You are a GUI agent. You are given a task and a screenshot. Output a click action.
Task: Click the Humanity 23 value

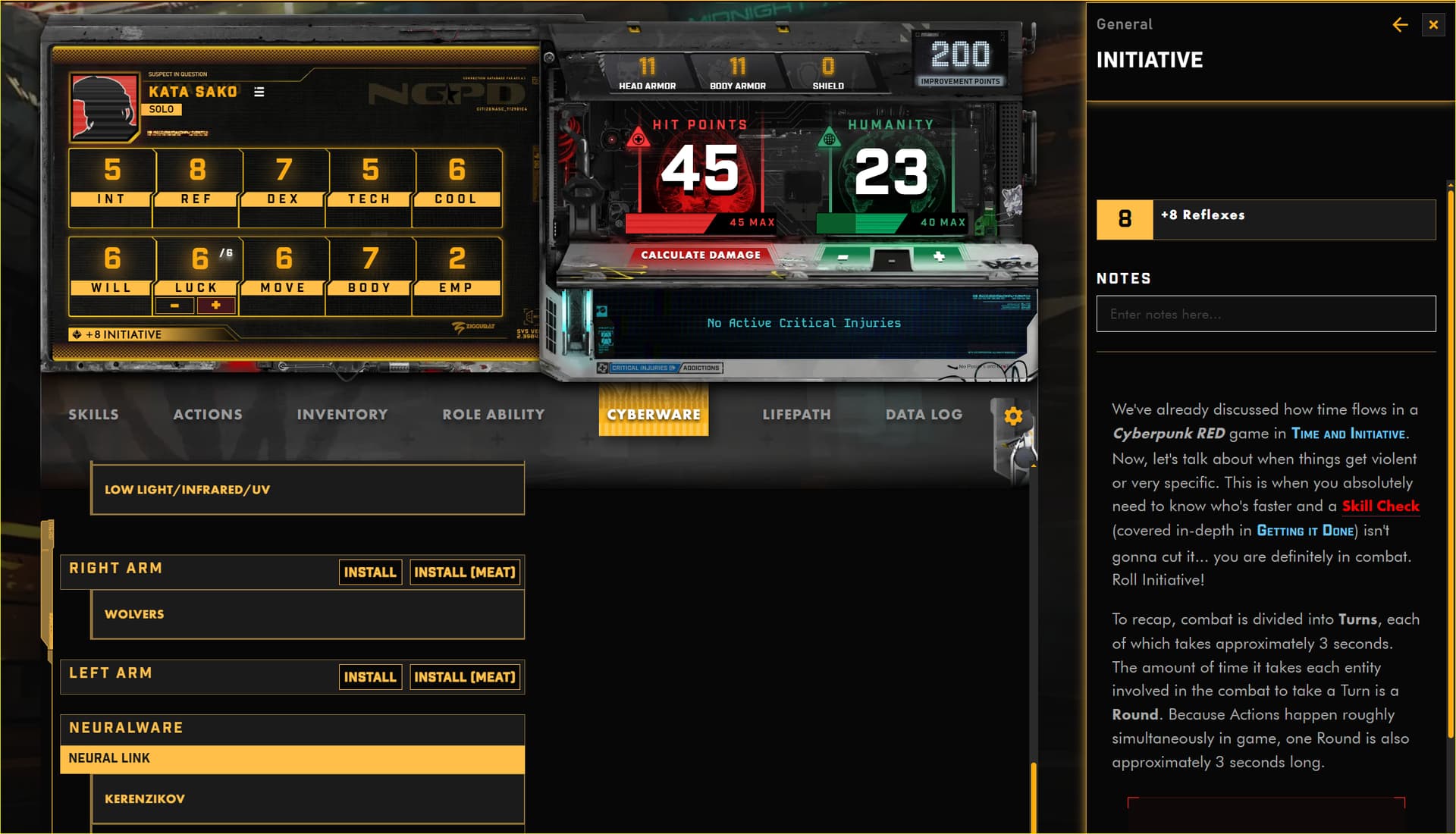click(x=892, y=171)
